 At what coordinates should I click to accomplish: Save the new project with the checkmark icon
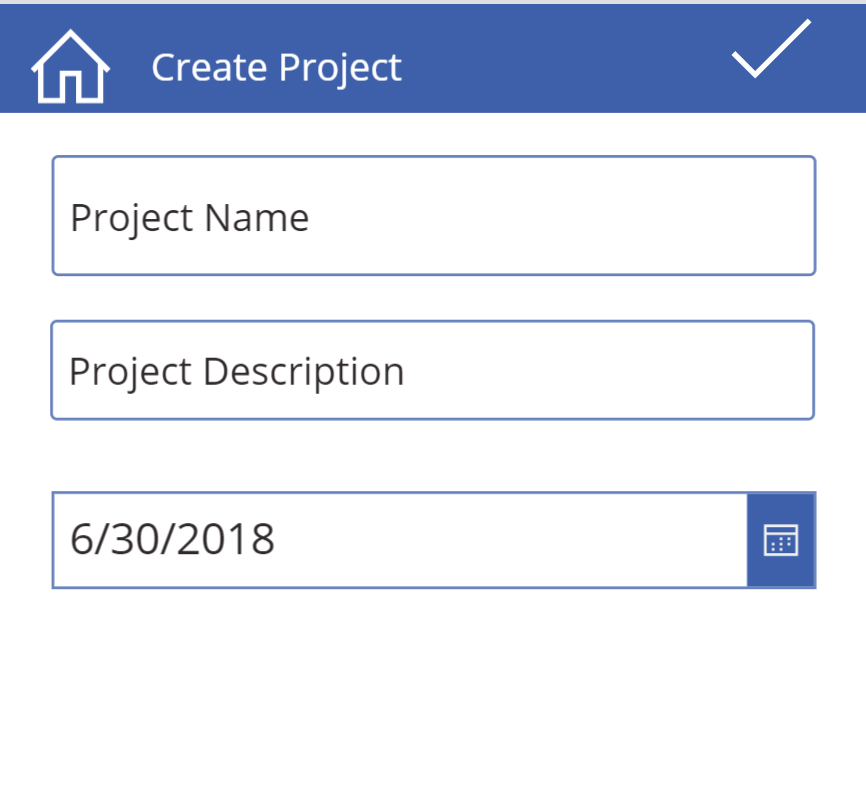coord(770,50)
